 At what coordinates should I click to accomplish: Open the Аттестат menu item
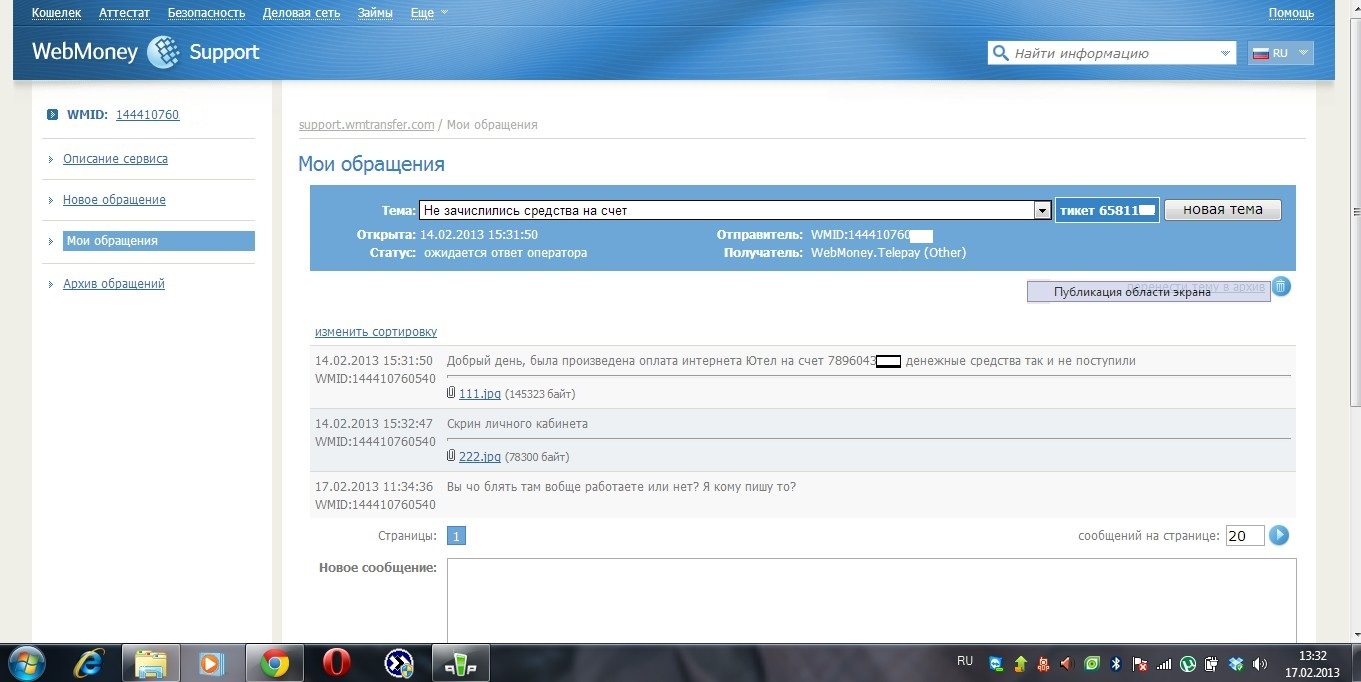pyautogui.click(x=124, y=13)
